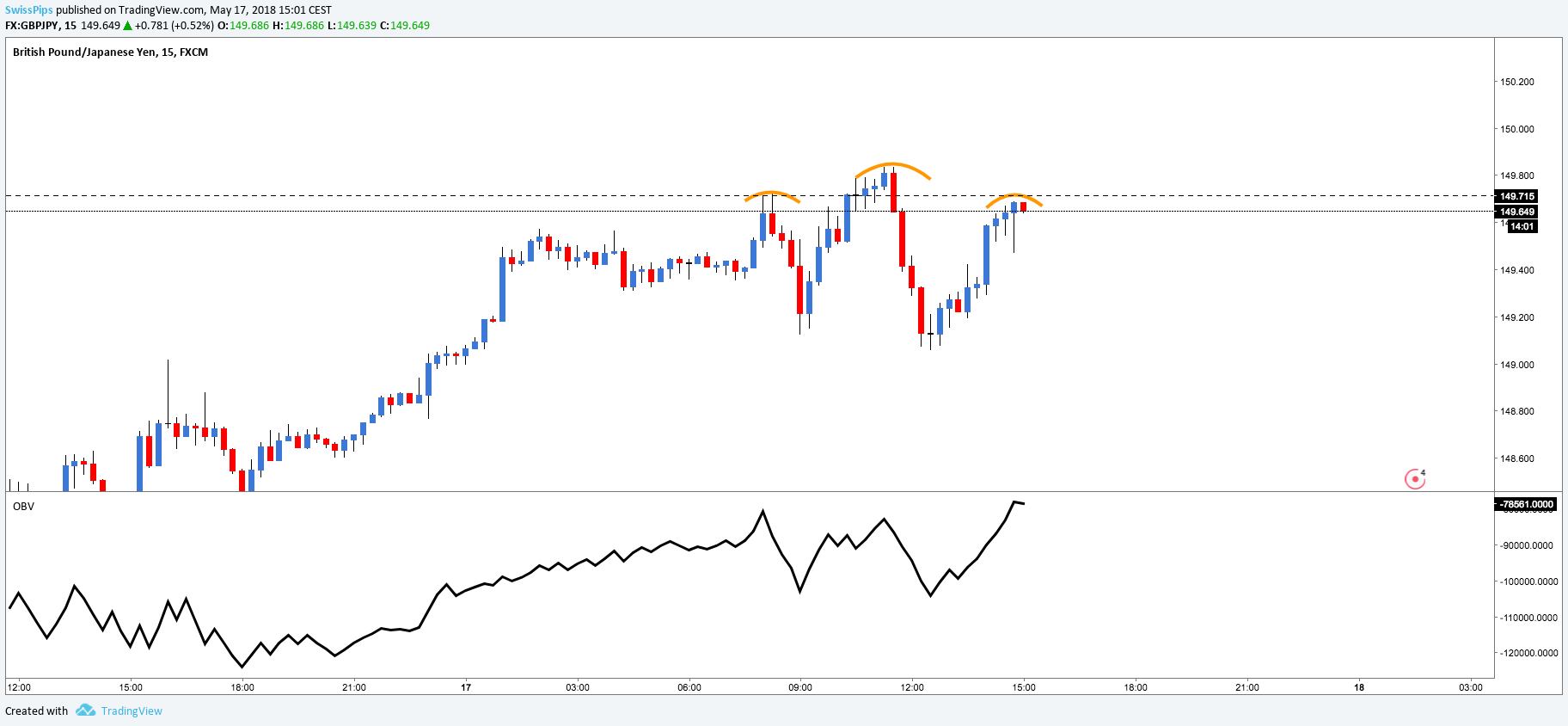Screen dimensions: 1568x726
Task: Click the open value O:149.686
Action: coord(243,26)
